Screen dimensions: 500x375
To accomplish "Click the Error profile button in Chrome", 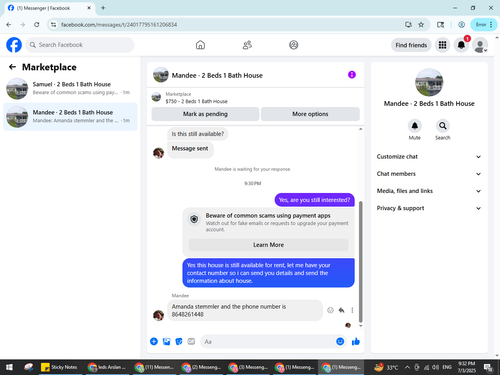I will click(x=481, y=24).
